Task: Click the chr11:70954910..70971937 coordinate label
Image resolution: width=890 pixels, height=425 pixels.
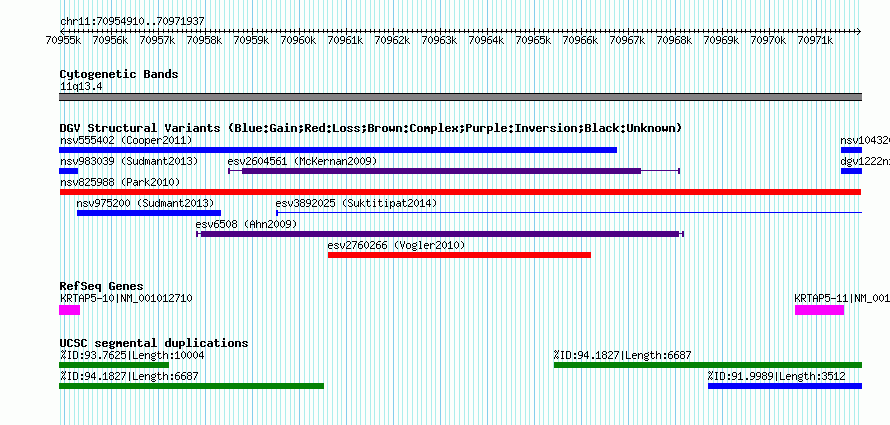Action: click(x=132, y=22)
